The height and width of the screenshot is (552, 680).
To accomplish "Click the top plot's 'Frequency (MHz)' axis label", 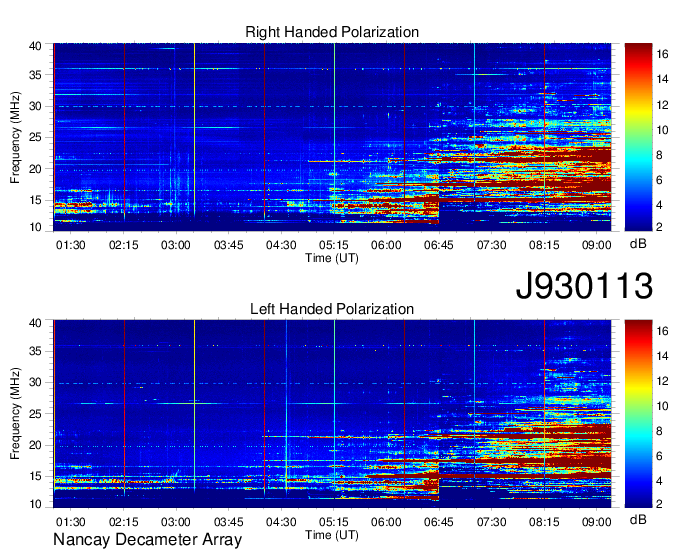I will (x=15, y=137).
